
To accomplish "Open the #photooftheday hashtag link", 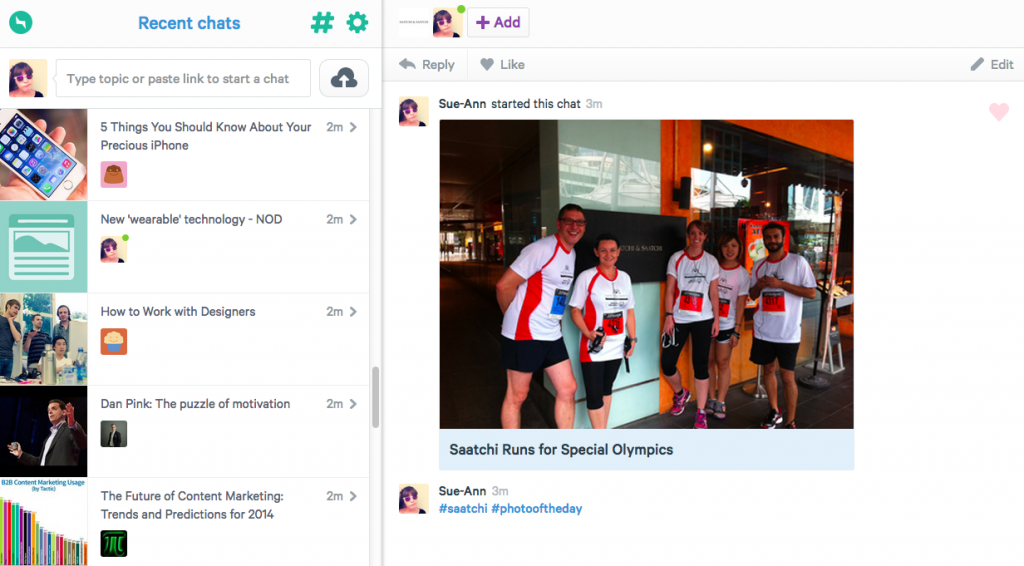I will pyautogui.click(x=536, y=509).
